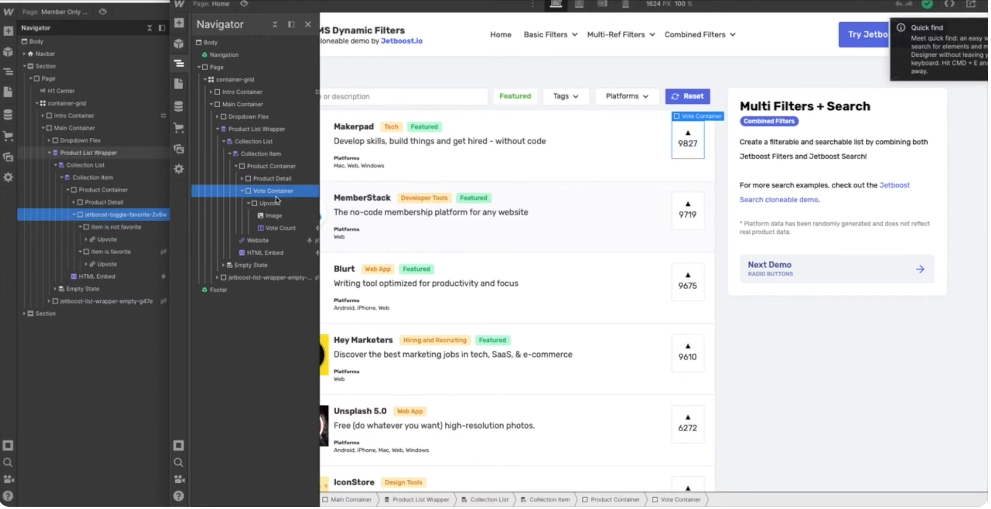Click Home in site navigation menu
The width and height of the screenshot is (991, 509).
(x=501, y=35)
